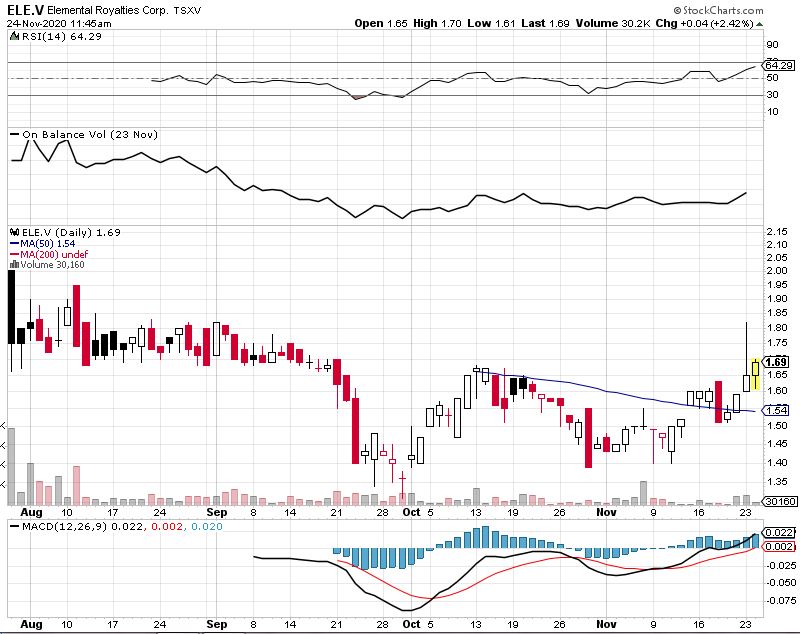Image resolution: width=800 pixels, height=634 pixels.
Task: Click the small icon before the RSI(14) label
Action: [x=14, y=36]
